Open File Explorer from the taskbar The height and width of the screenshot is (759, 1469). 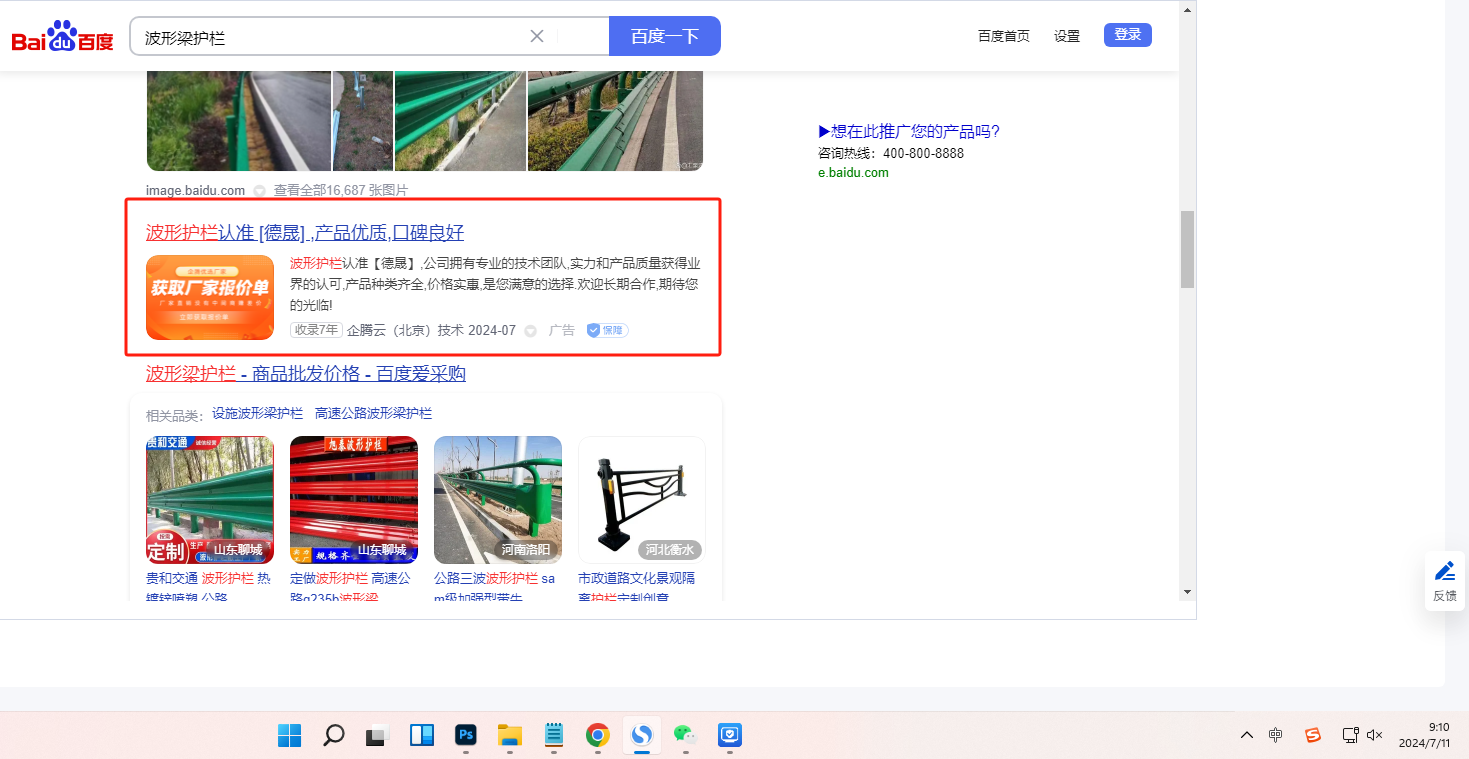click(510, 735)
